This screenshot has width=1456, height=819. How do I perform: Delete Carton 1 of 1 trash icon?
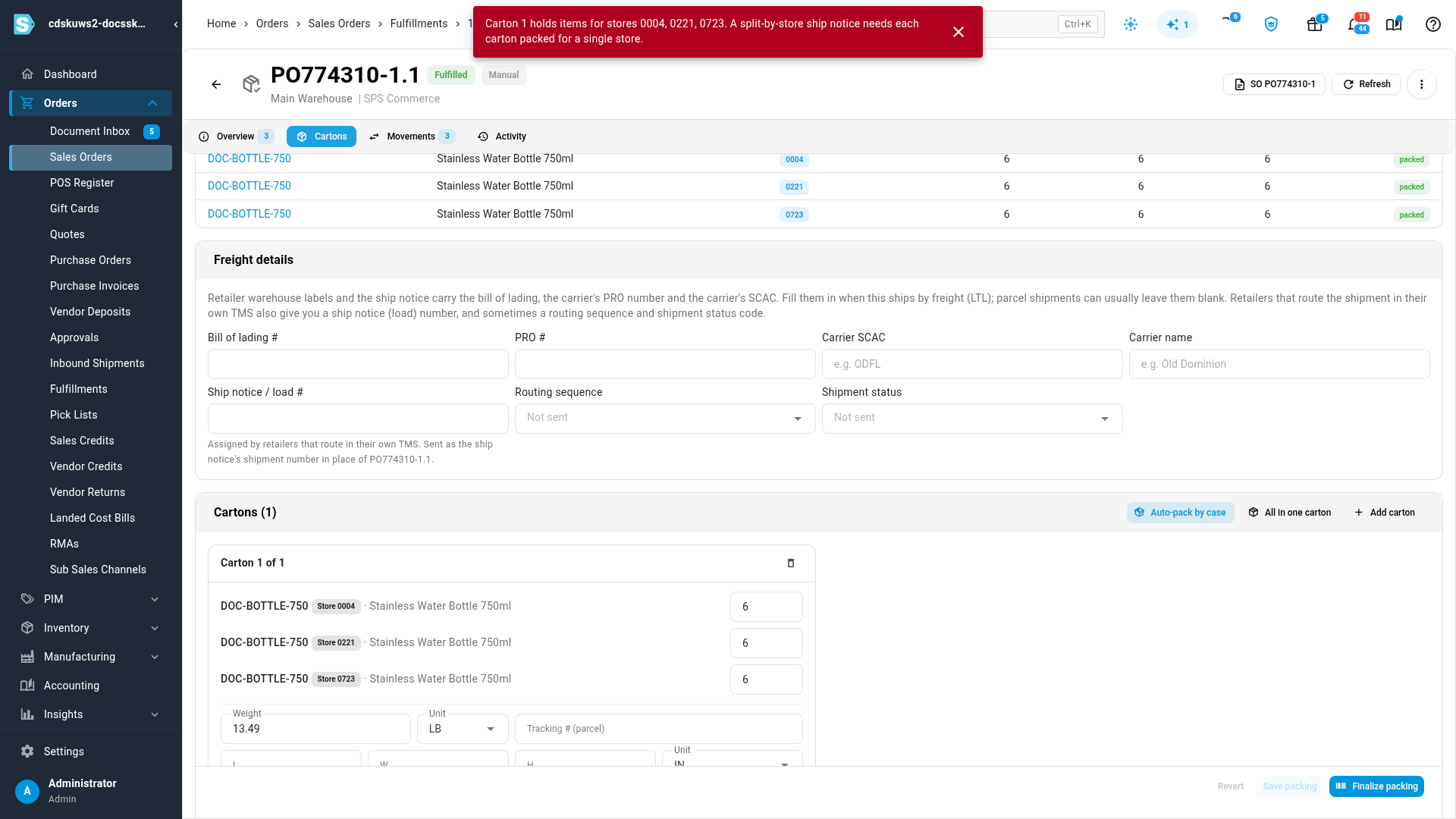tap(791, 563)
